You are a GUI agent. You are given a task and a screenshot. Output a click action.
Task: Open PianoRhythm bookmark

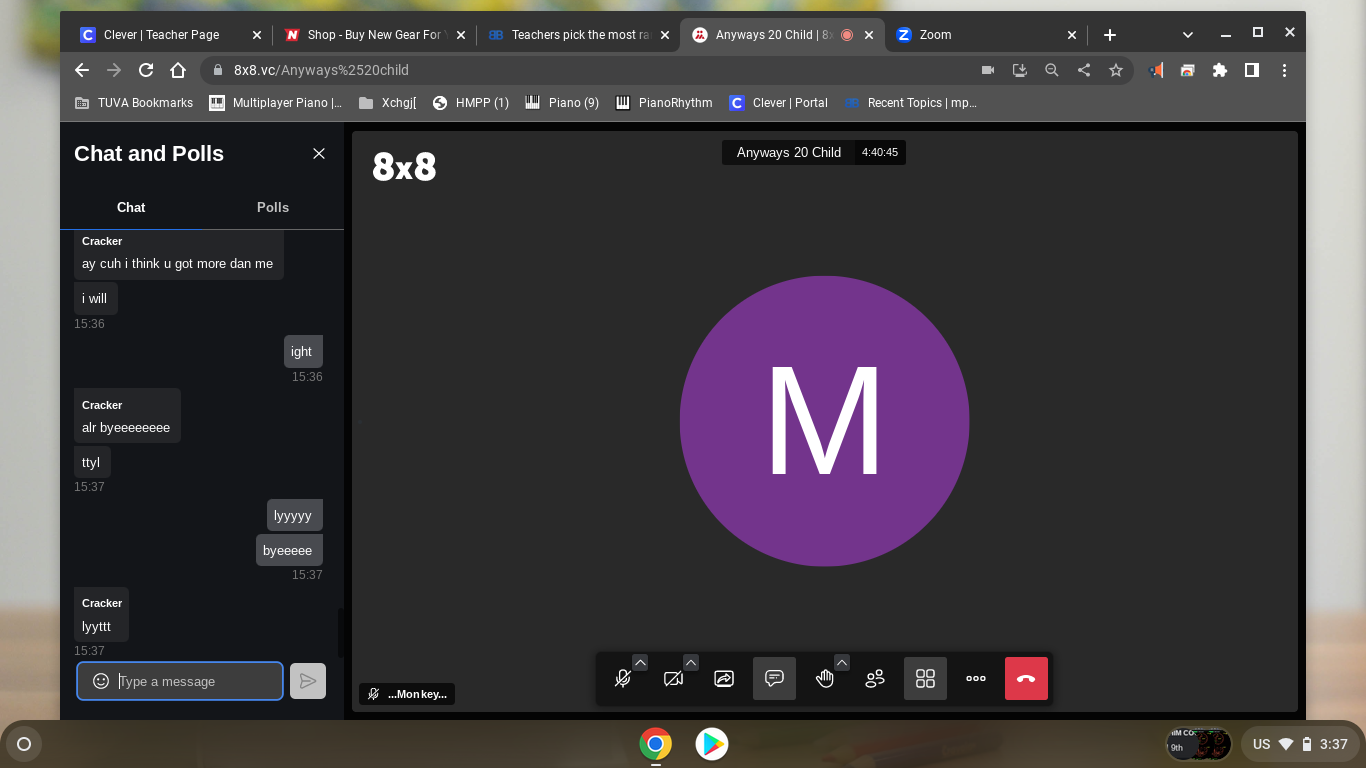pyautogui.click(x=664, y=102)
